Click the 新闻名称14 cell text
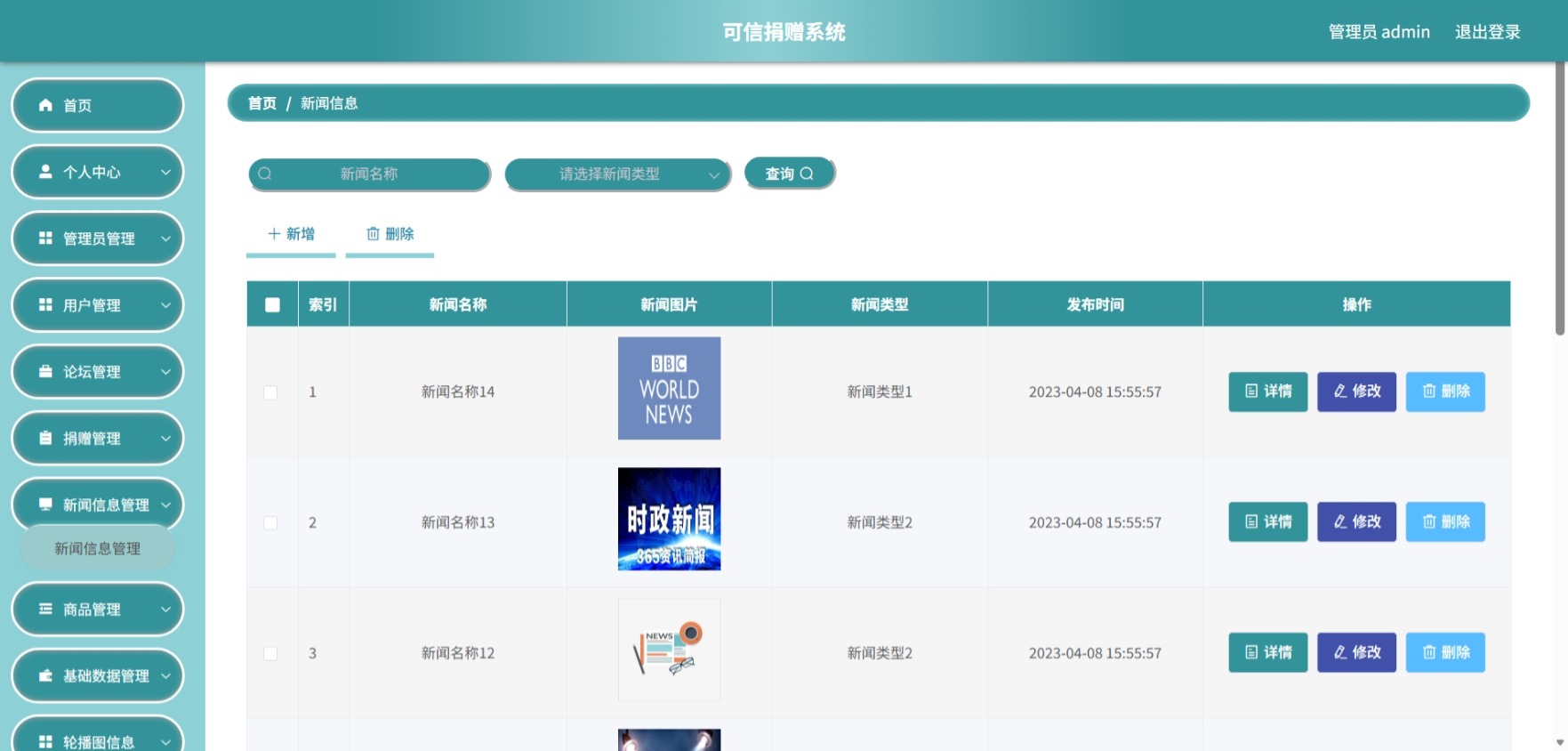1568x751 pixels. coord(457,392)
